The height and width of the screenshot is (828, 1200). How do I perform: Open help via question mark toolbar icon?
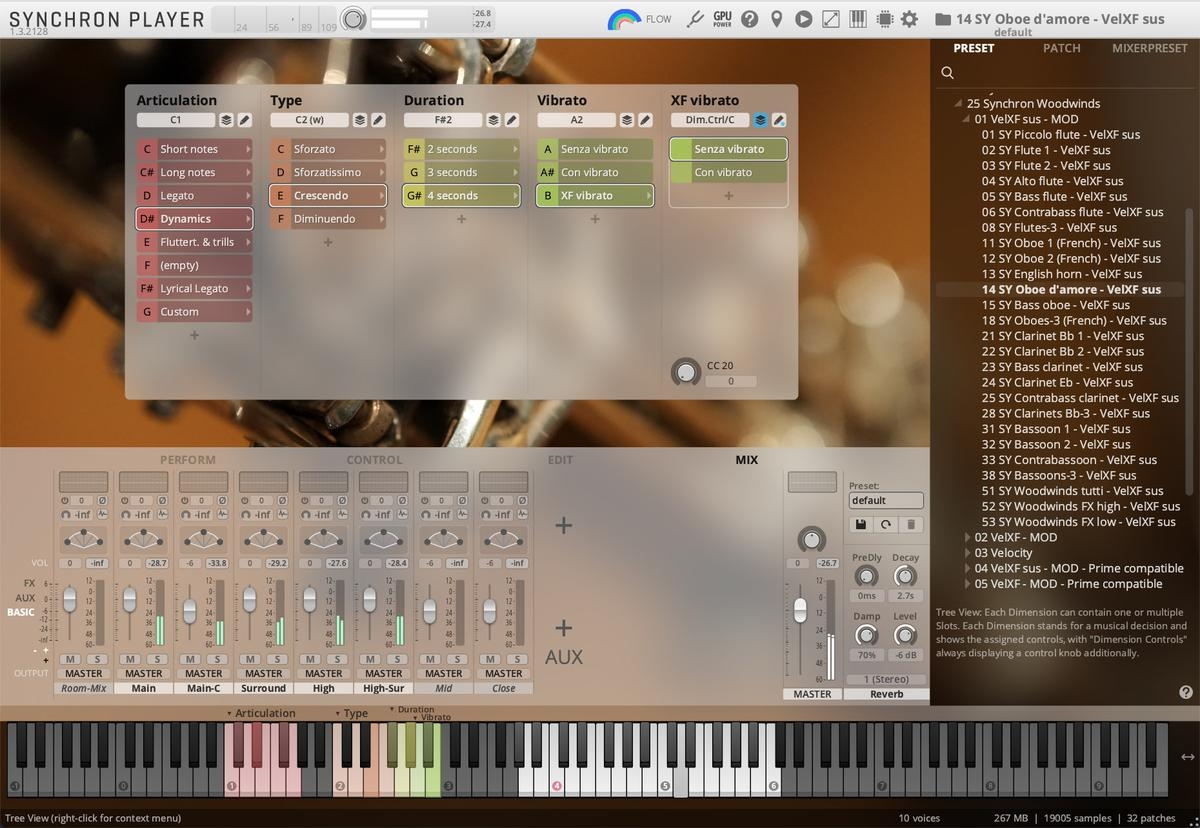pos(749,19)
